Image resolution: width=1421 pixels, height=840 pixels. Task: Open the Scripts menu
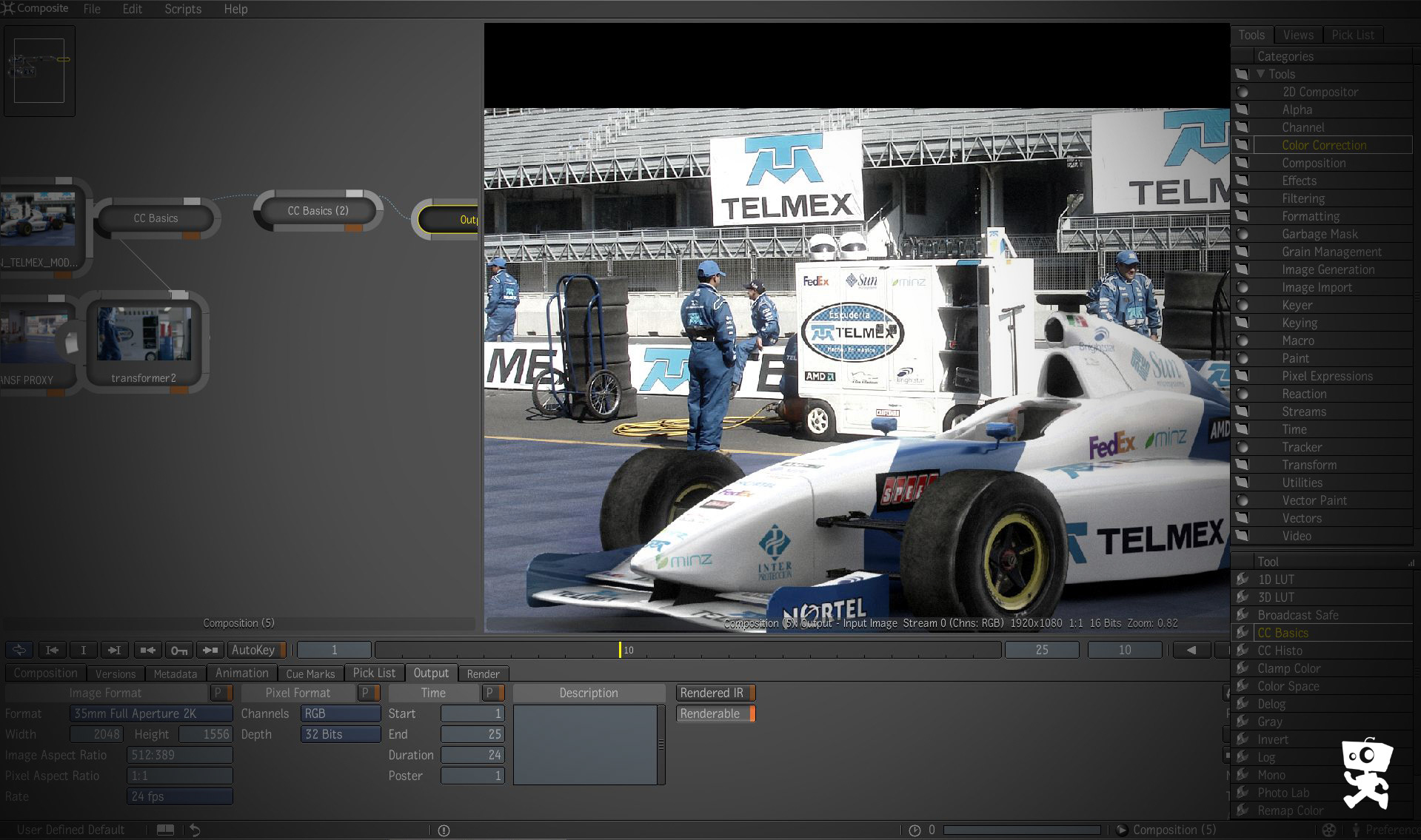pyautogui.click(x=183, y=9)
